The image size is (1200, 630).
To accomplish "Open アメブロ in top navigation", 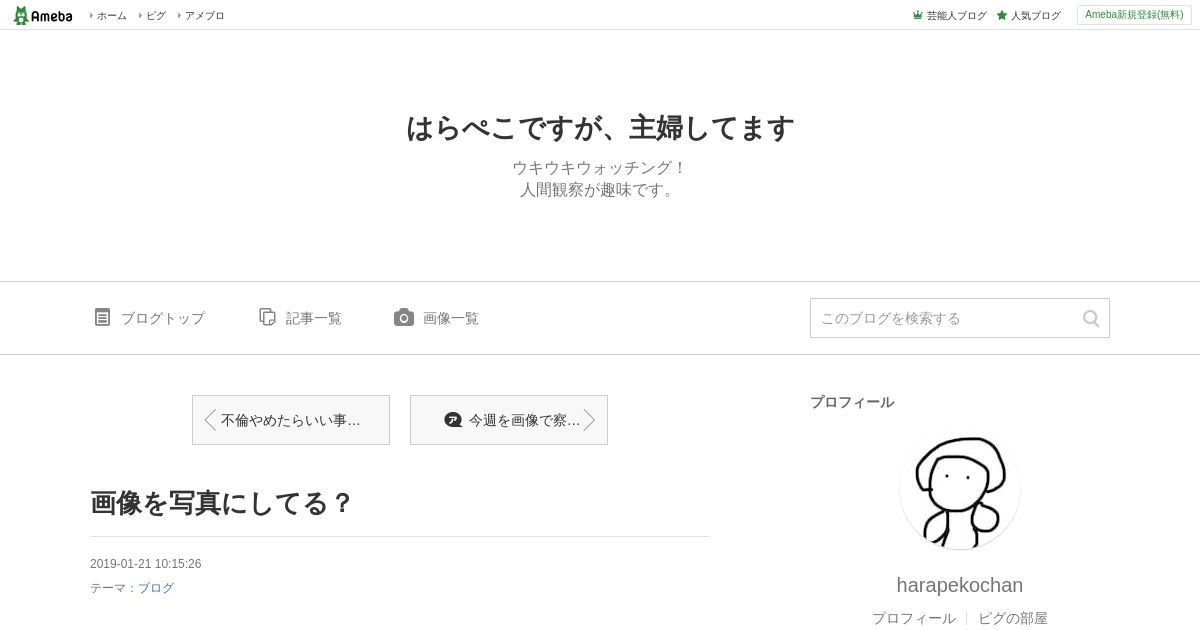I will 204,15.
